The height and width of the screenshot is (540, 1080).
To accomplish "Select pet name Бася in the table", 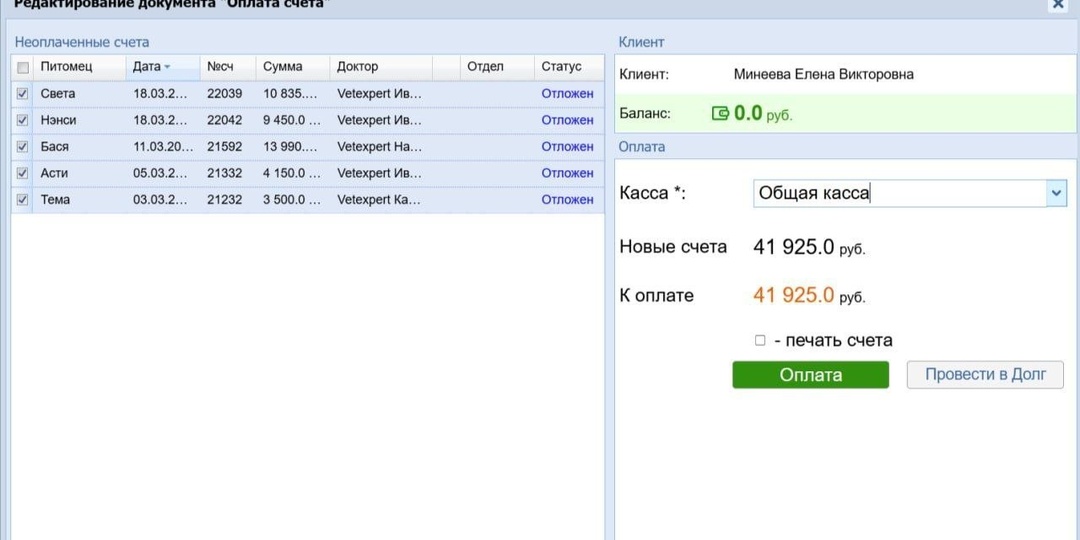I will point(54,147).
